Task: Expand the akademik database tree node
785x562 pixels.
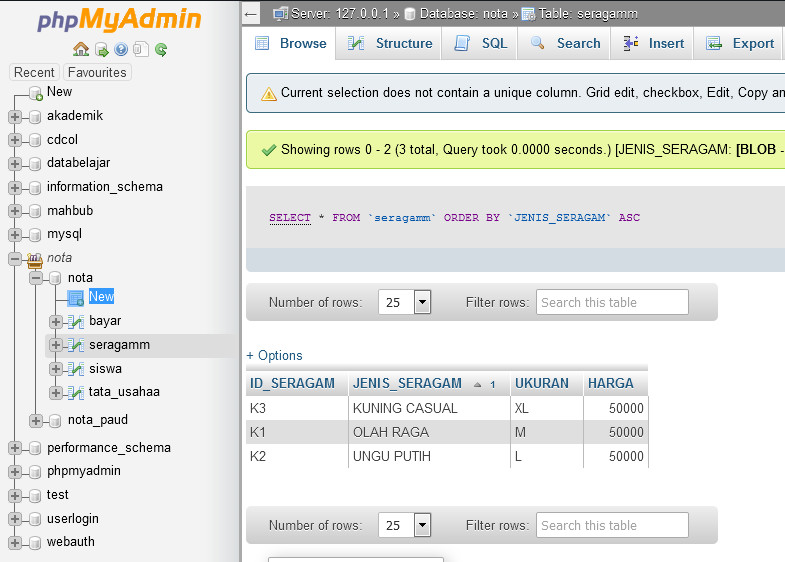Action: (x=15, y=117)
